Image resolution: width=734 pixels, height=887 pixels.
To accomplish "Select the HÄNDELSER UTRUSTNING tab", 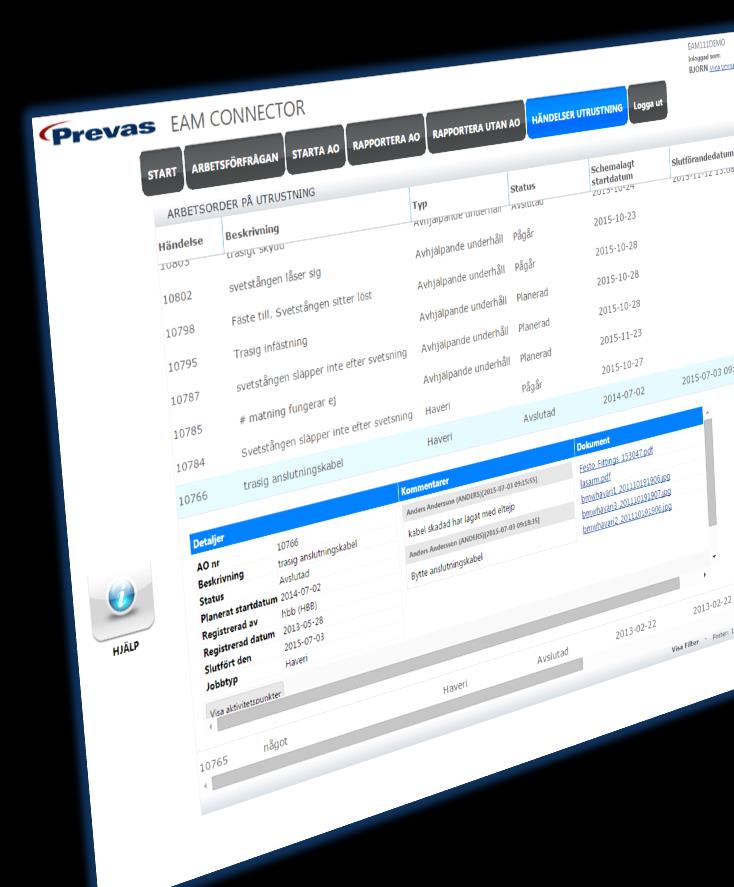I will (x=576, y=113).
